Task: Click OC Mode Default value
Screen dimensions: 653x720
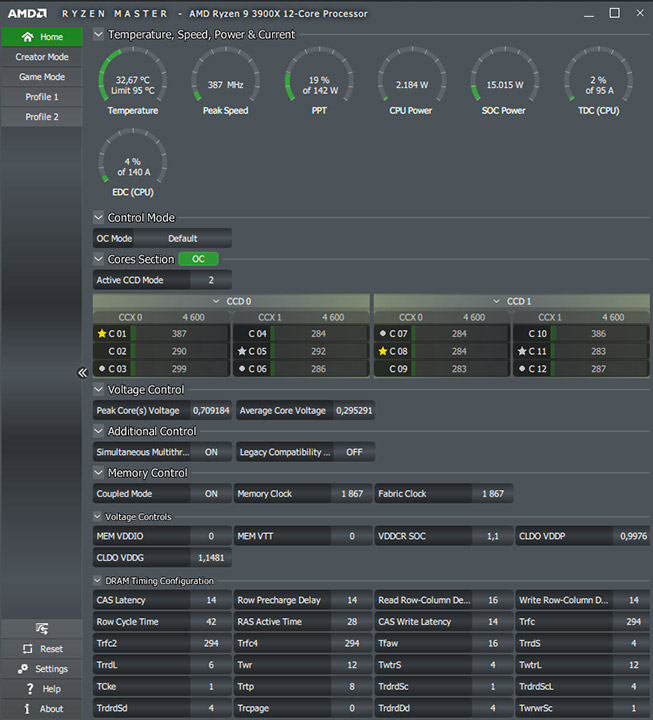Action: click(x=182, y=238)
